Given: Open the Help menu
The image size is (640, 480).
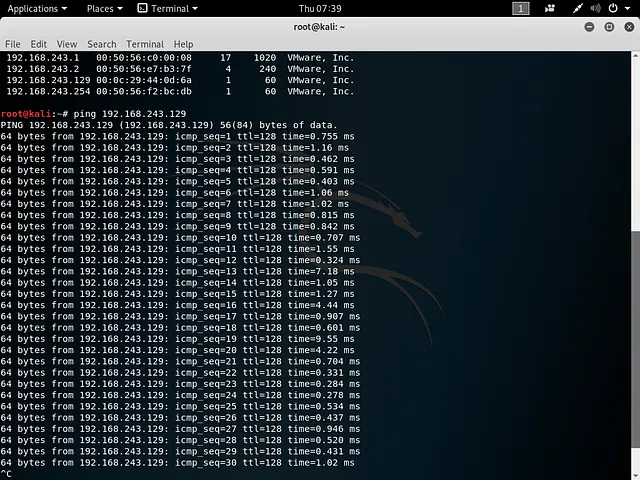Looking at the screenshot, I should (183, 44).
